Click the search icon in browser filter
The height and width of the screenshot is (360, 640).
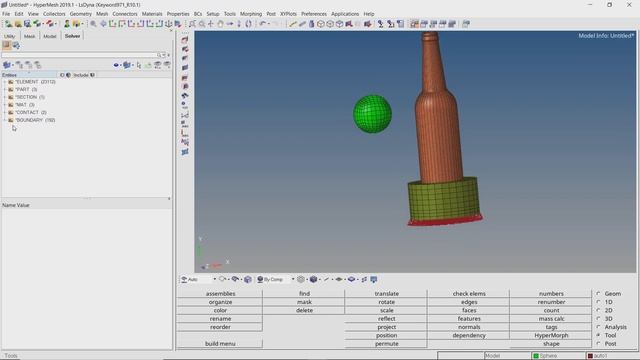[159, 55]
